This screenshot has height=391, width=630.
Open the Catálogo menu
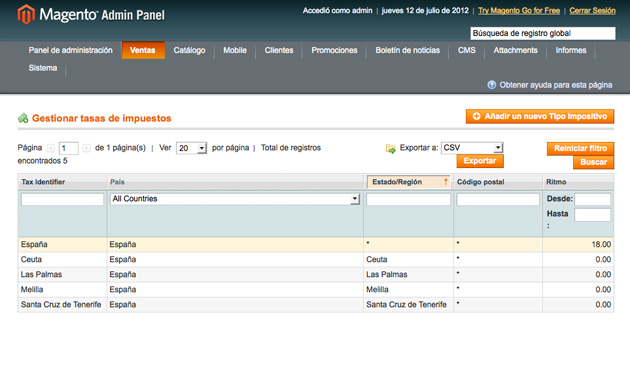(189, 50)
